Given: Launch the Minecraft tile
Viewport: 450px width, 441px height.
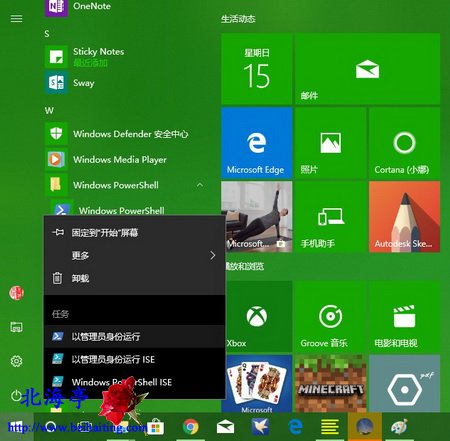Looking at the screenshot, I should click(331, 384).
